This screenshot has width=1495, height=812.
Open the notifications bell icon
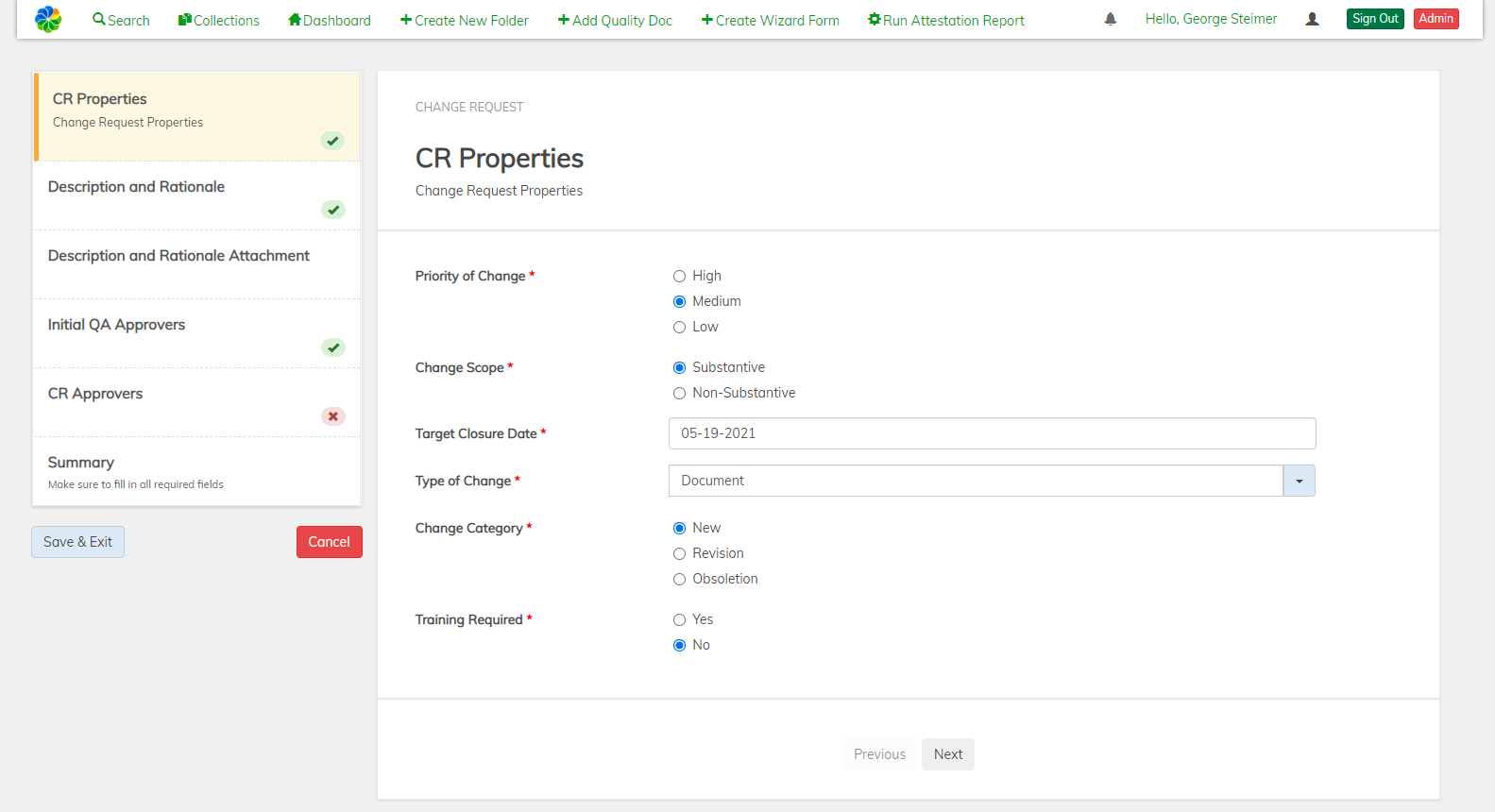pos(1111,19)
